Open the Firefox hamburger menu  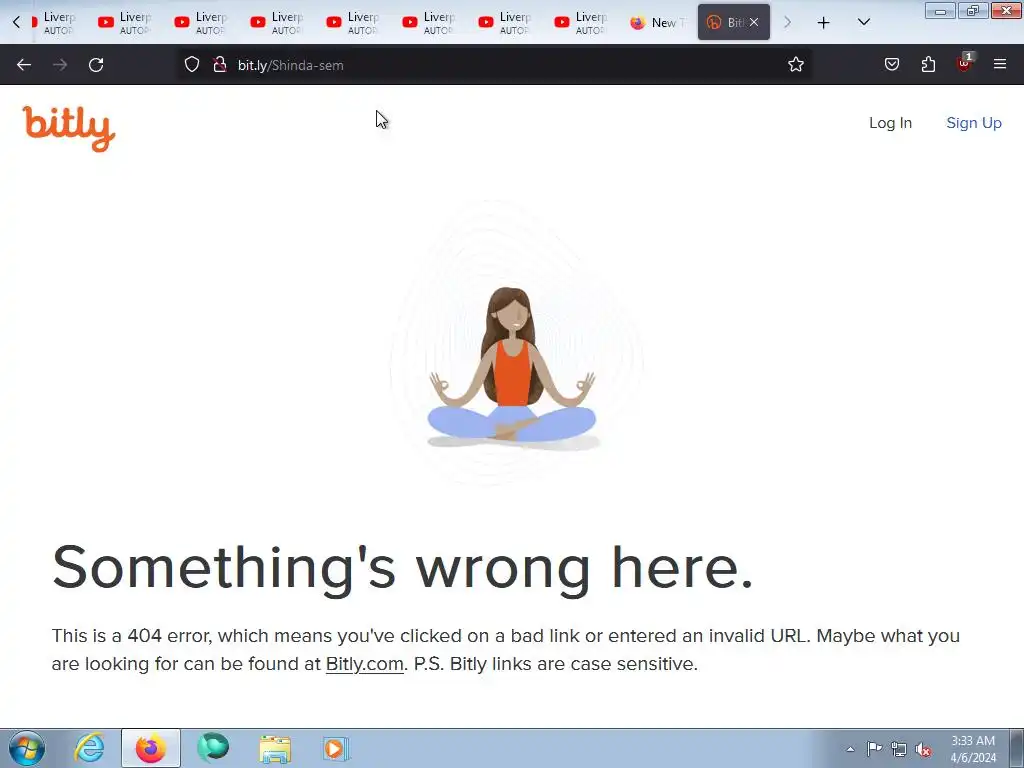[x=1000, y=64]
